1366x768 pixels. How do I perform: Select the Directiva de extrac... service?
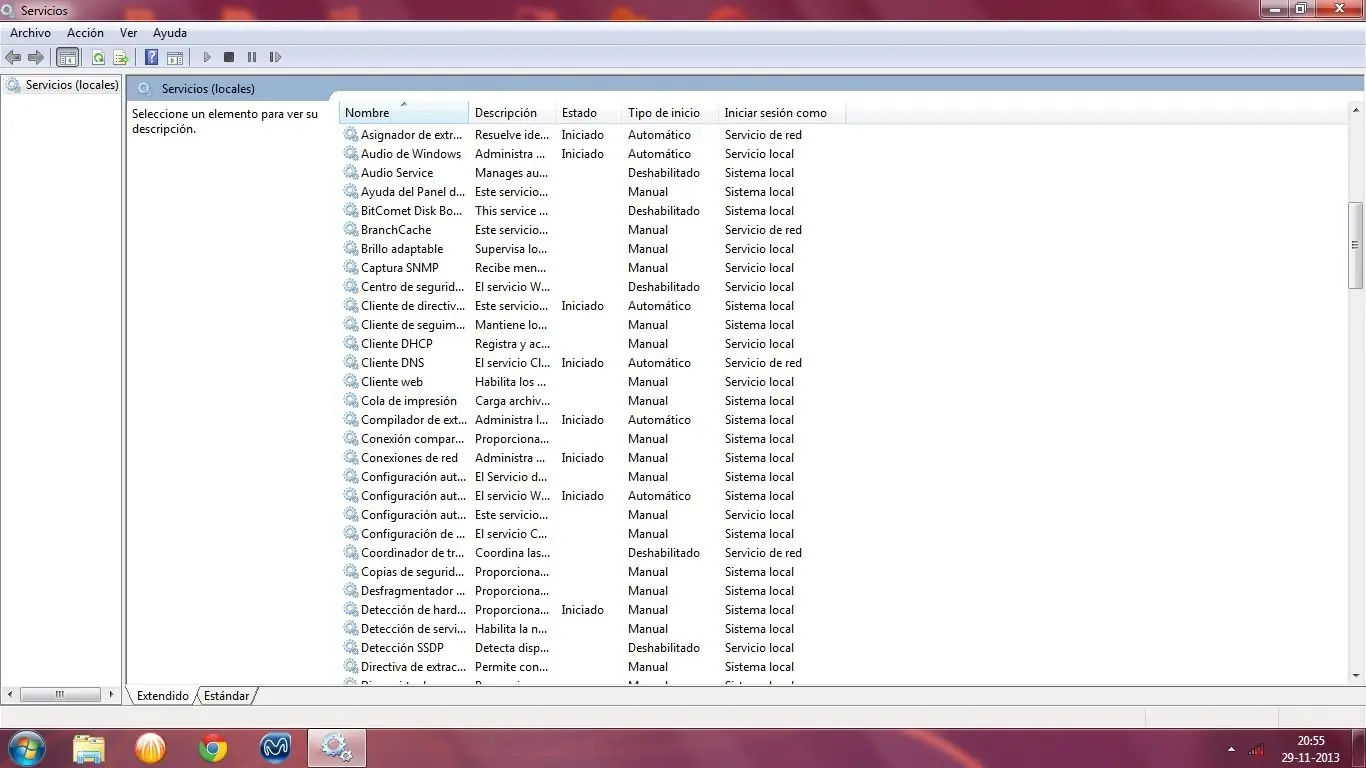414,666
